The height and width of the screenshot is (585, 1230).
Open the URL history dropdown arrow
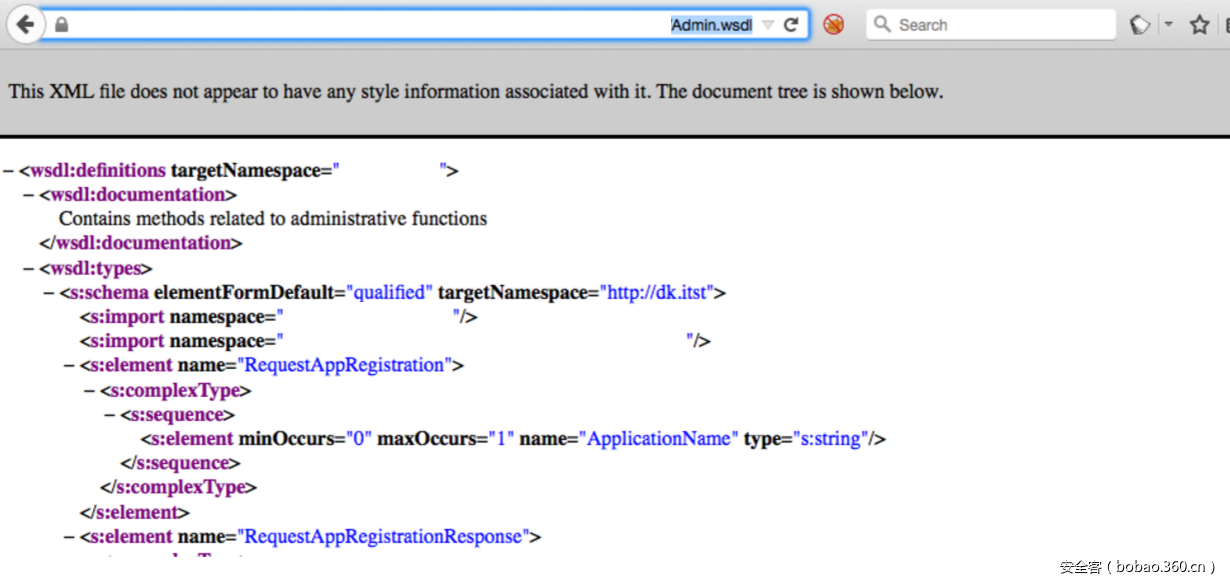767,25
